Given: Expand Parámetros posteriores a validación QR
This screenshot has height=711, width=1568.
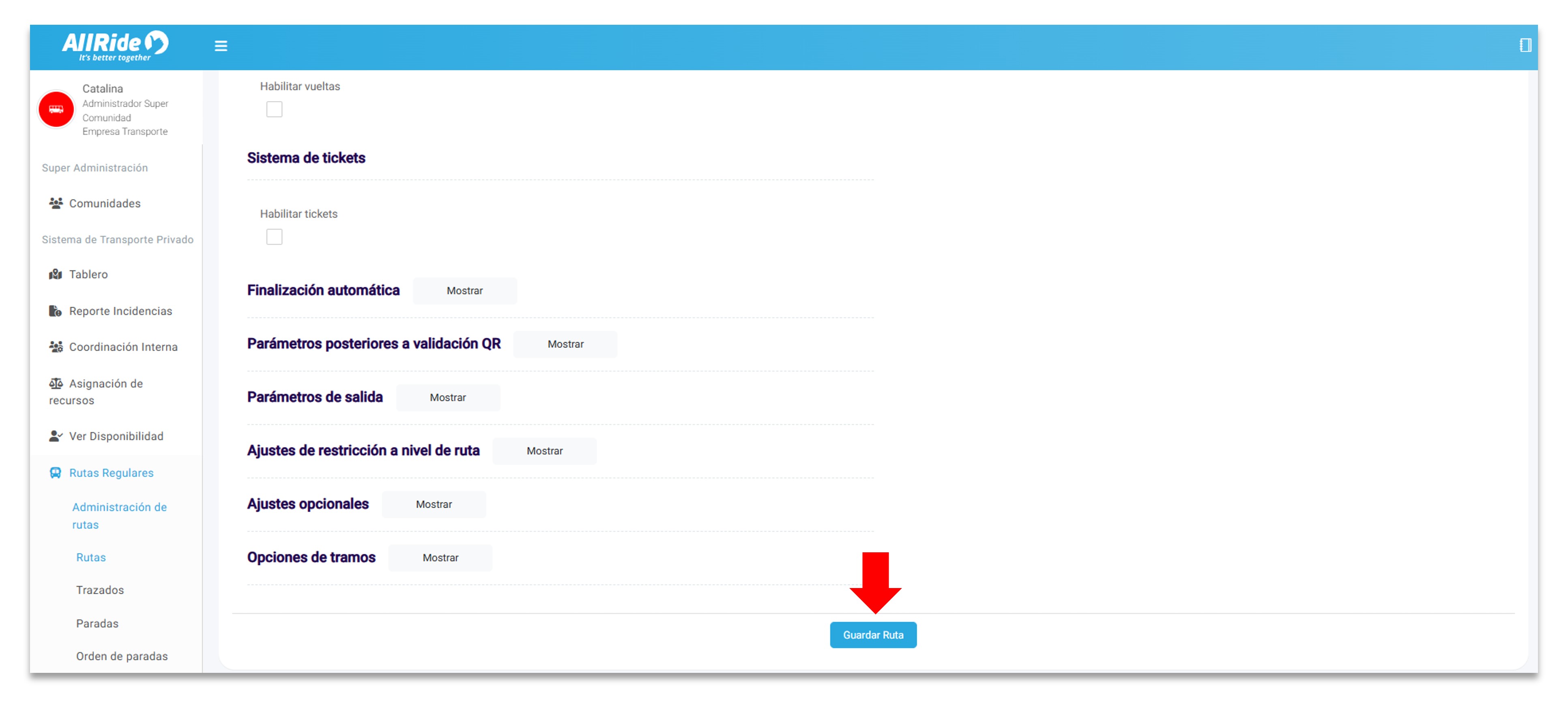Looking at the screenshot, I should tap(565, 344).
